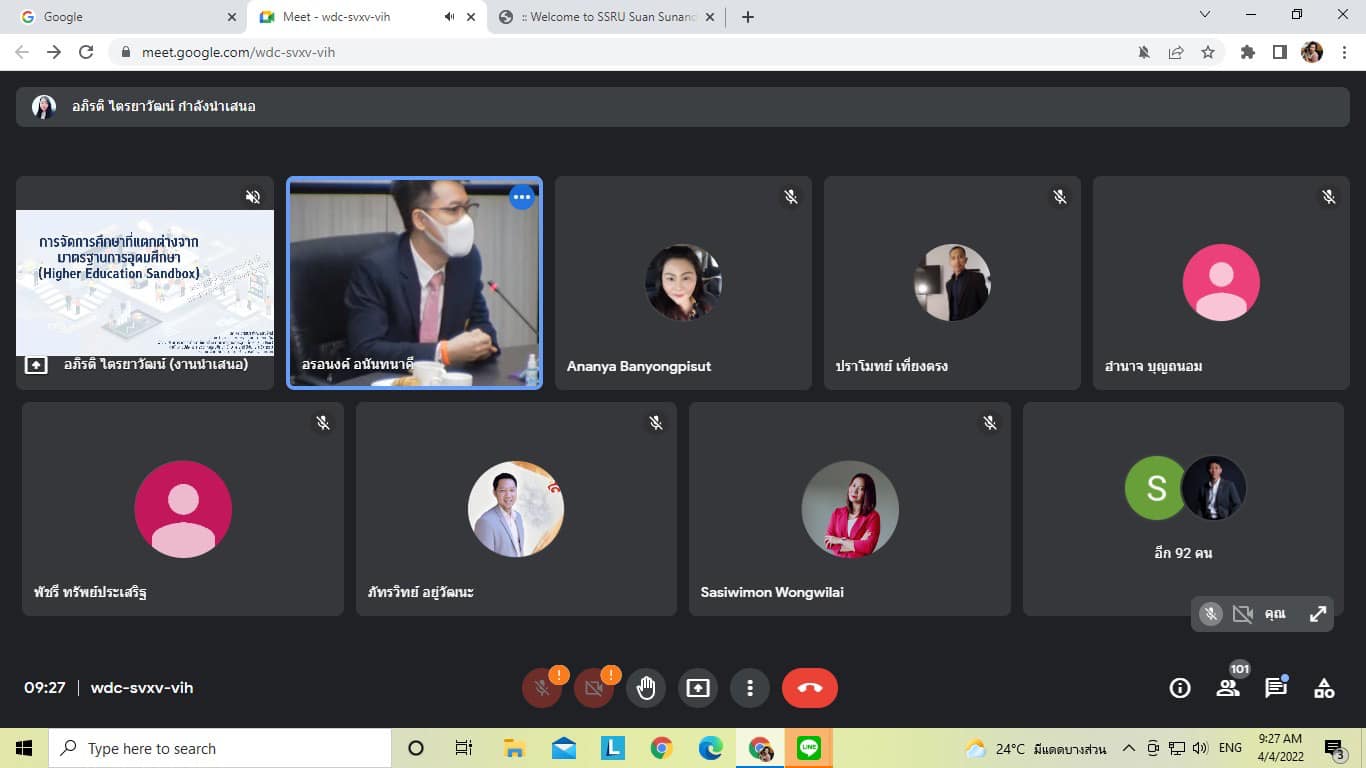The height and width of the screenshot is (768, 1366).
Task: Expand self-view tile to full size
Action: 1318,614
